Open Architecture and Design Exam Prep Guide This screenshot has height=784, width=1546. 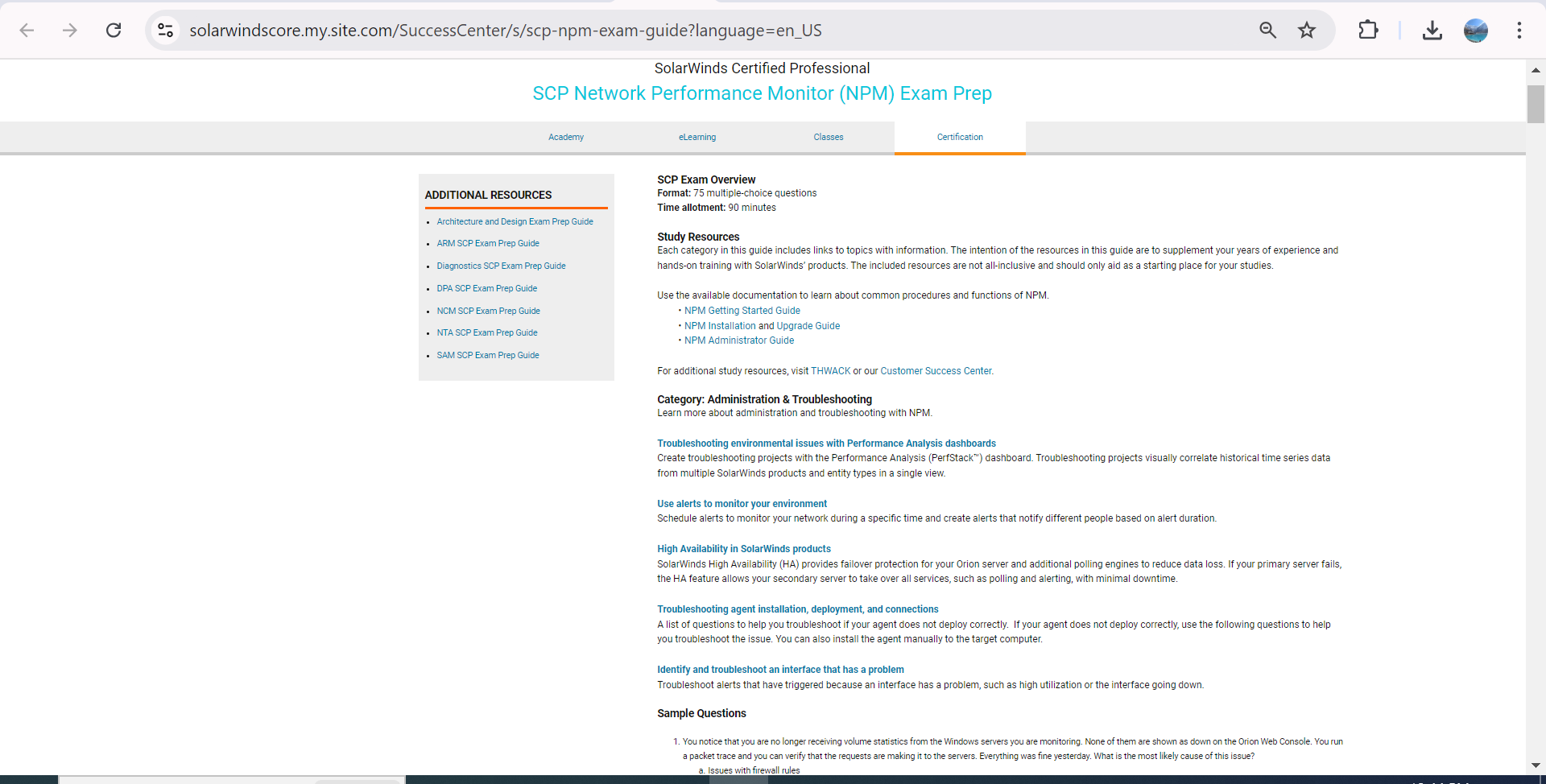(x=515, y=222)
